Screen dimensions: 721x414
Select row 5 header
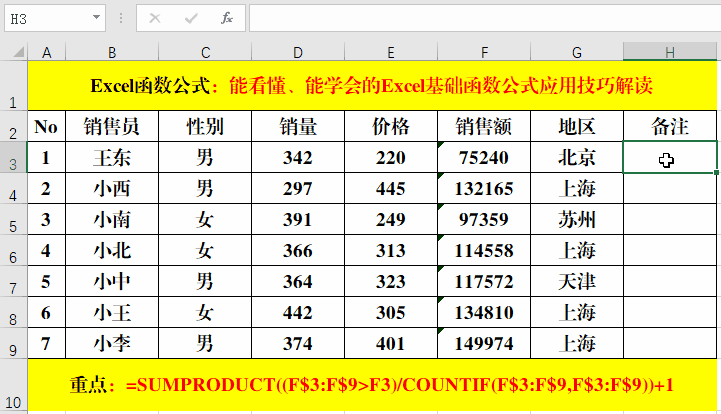click(x=13, y=219)
